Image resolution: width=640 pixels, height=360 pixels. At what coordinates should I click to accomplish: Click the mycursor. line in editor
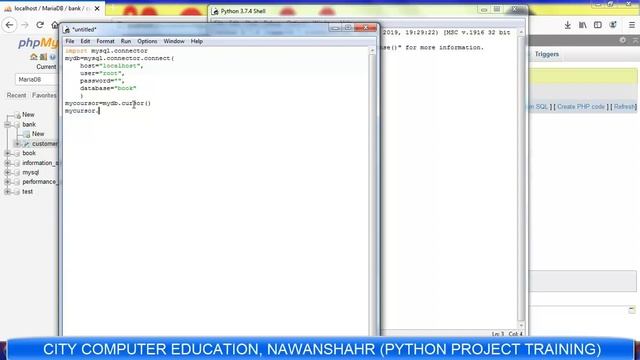pyautogui.click(x=82, y=111)
